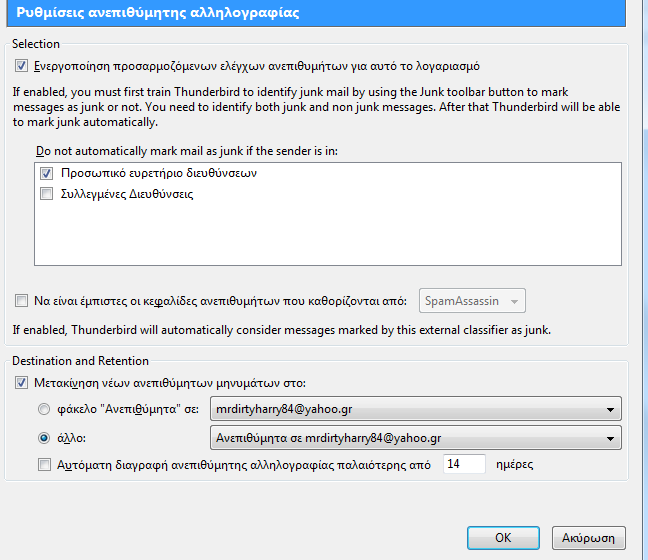Open the SpamAssassin classifier dropdown
Image resolution: width=648 pixels, height=560 pixels.
click(x=472, y=301)
